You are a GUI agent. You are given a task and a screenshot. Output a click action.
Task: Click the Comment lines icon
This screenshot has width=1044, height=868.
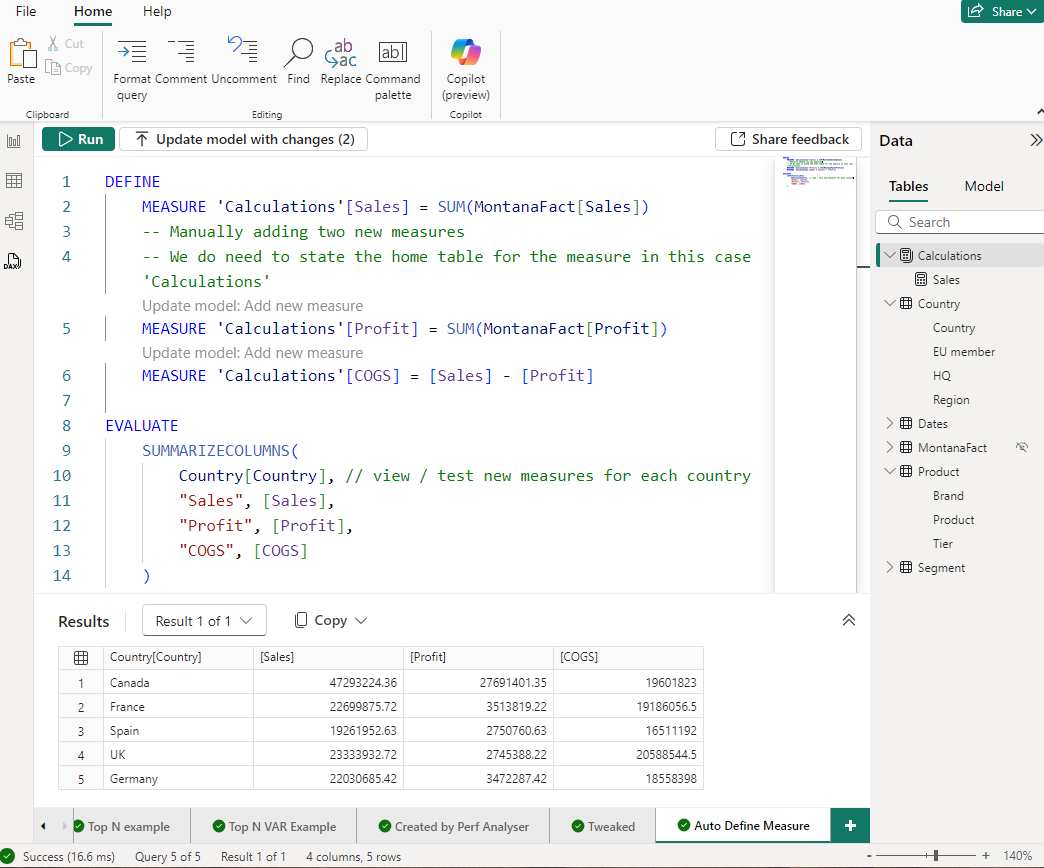coord(181,52)
